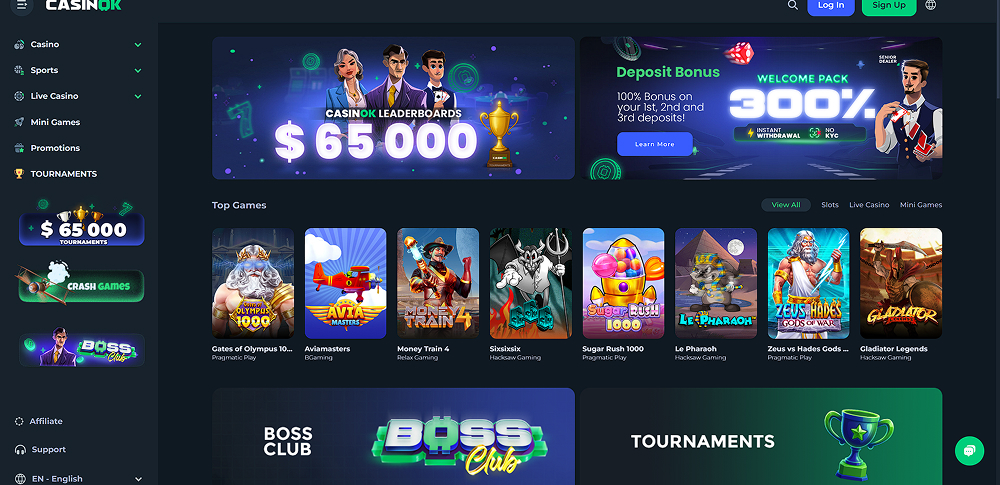
Task: Click the Mini Games rocket icon
Action: [19, 122]
